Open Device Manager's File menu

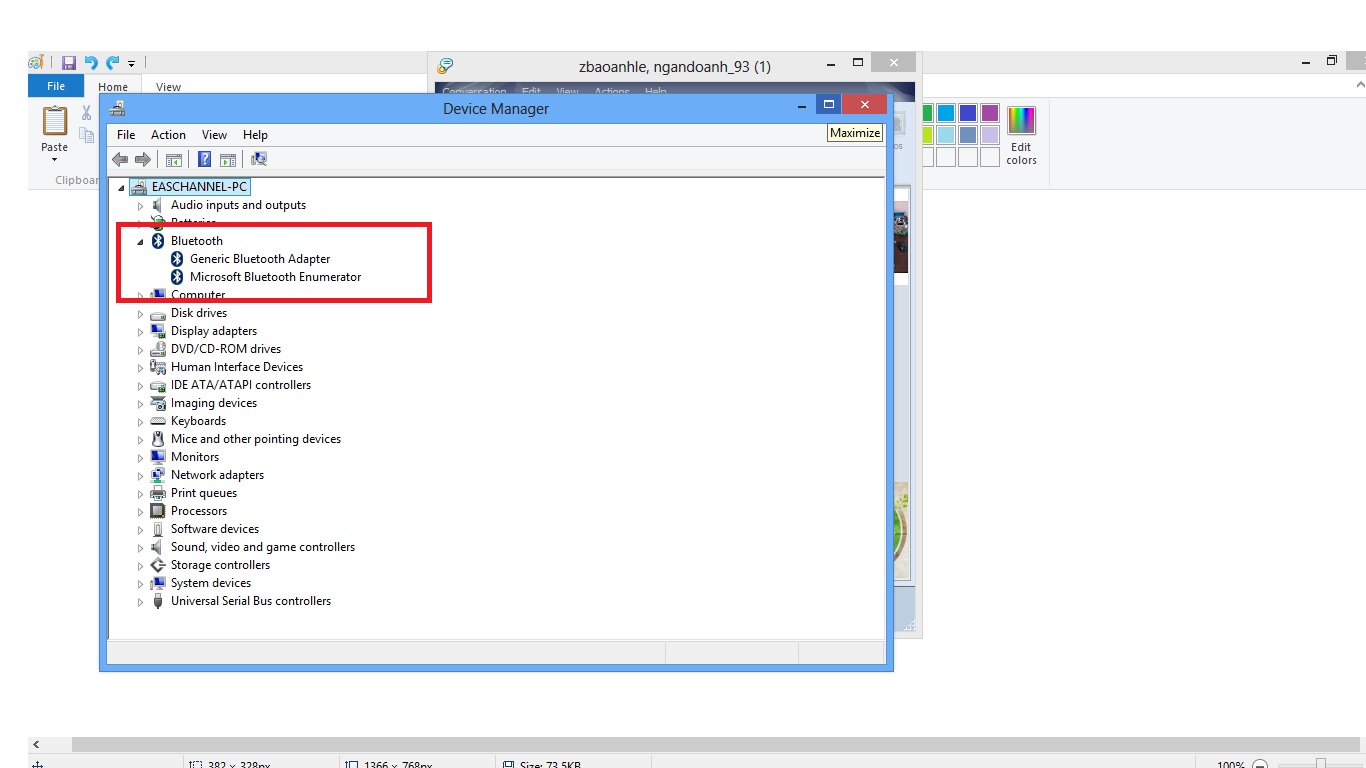pos(126,135)
